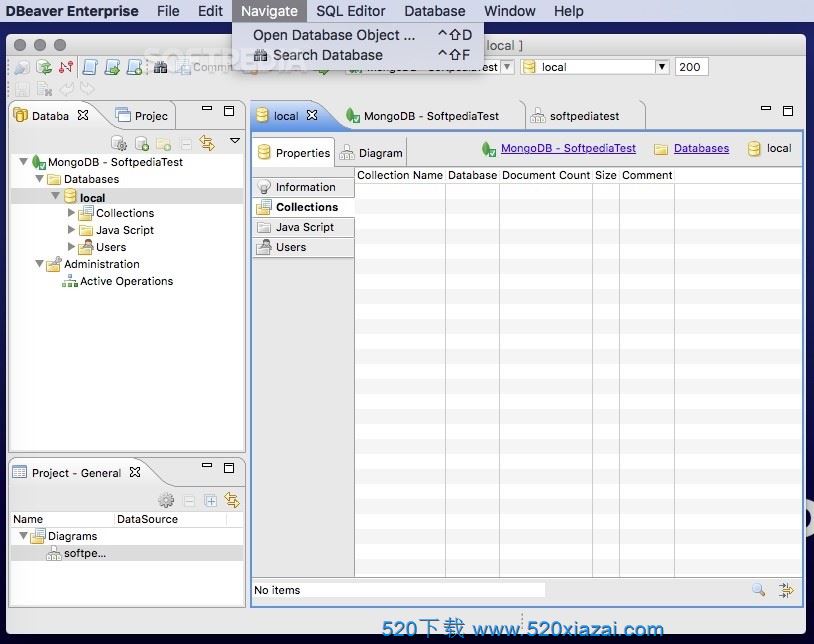814x644 pixels.
Task: Click new connection icon in navigator toolbar
Action: (x=141, y=143)
